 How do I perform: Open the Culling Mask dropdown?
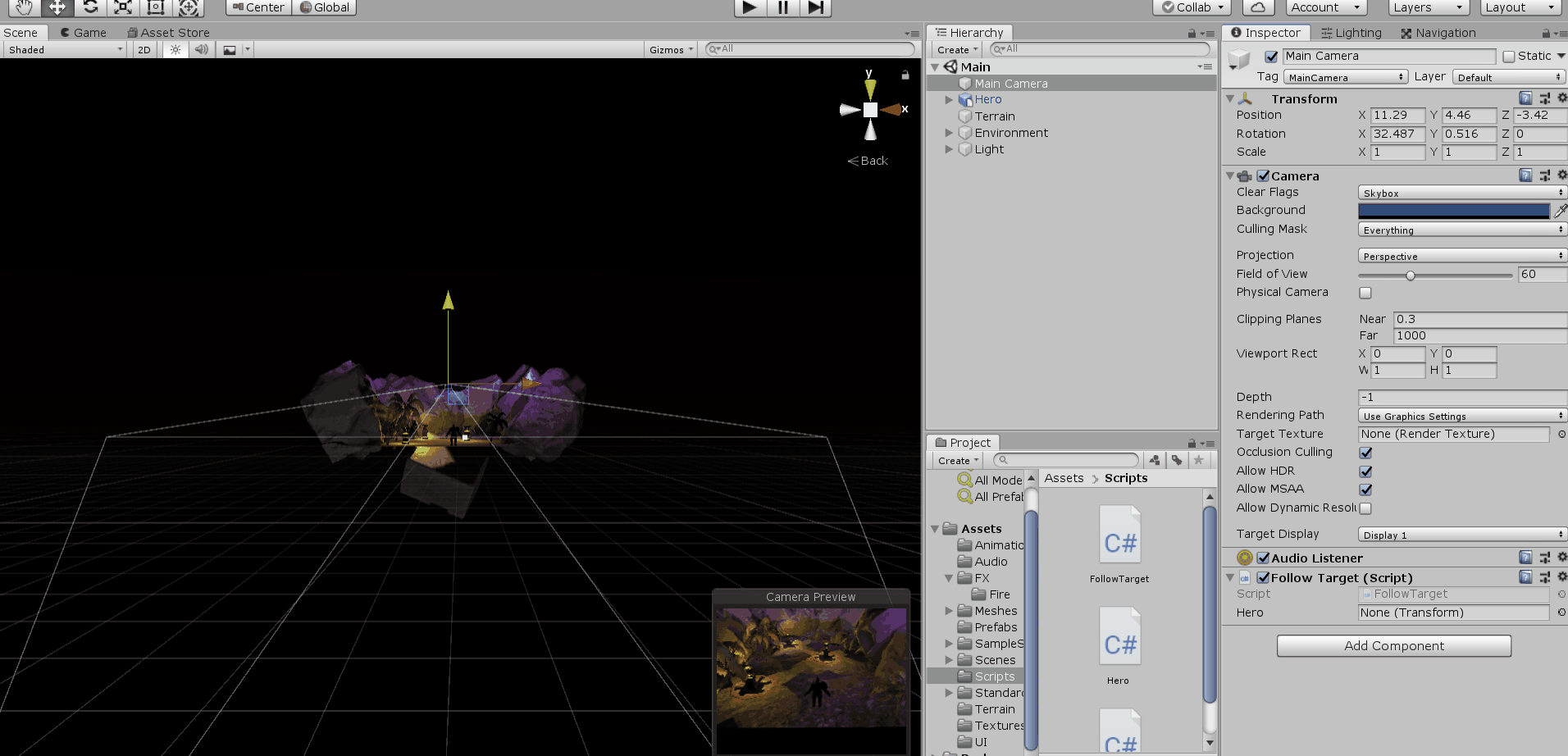1461,230
